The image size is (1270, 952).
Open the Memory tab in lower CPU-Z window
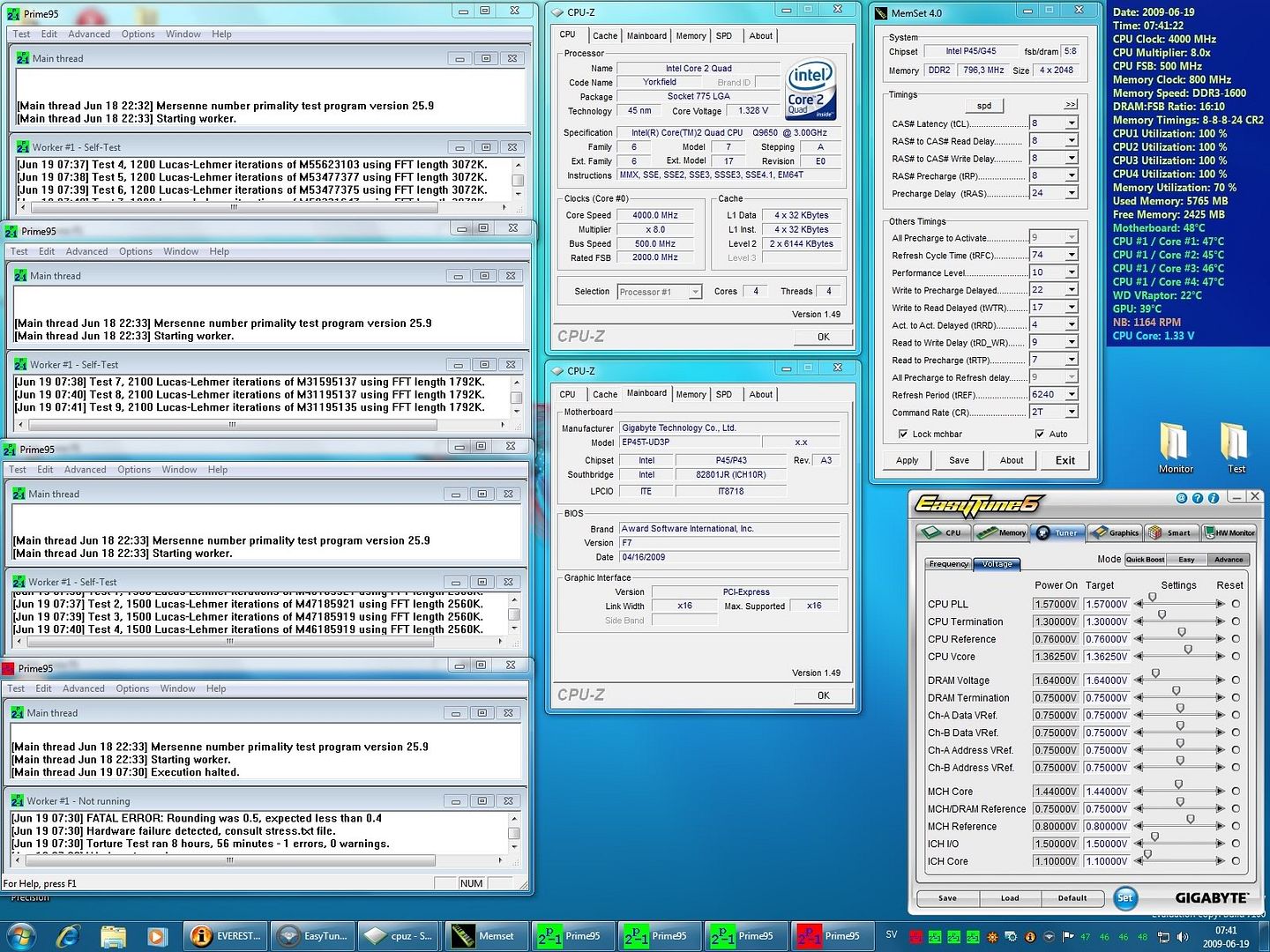click(691, 395)
